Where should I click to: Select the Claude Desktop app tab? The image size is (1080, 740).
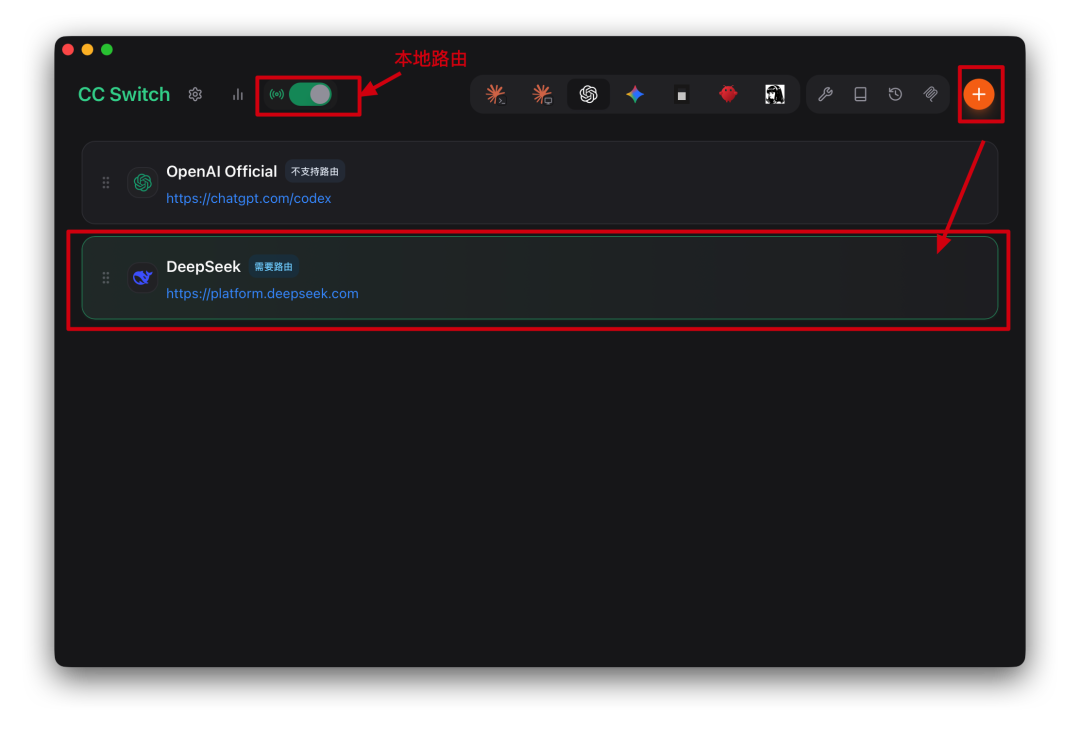point(542,94)
